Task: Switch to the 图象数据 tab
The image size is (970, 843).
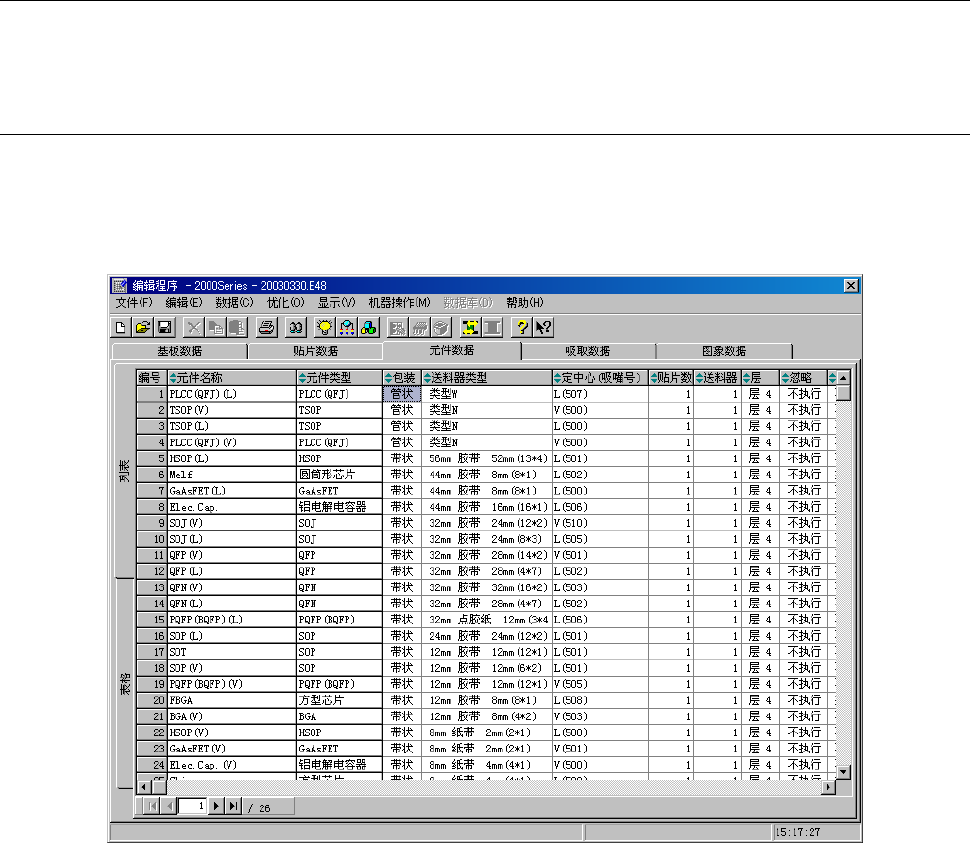Action: point(724,351)
